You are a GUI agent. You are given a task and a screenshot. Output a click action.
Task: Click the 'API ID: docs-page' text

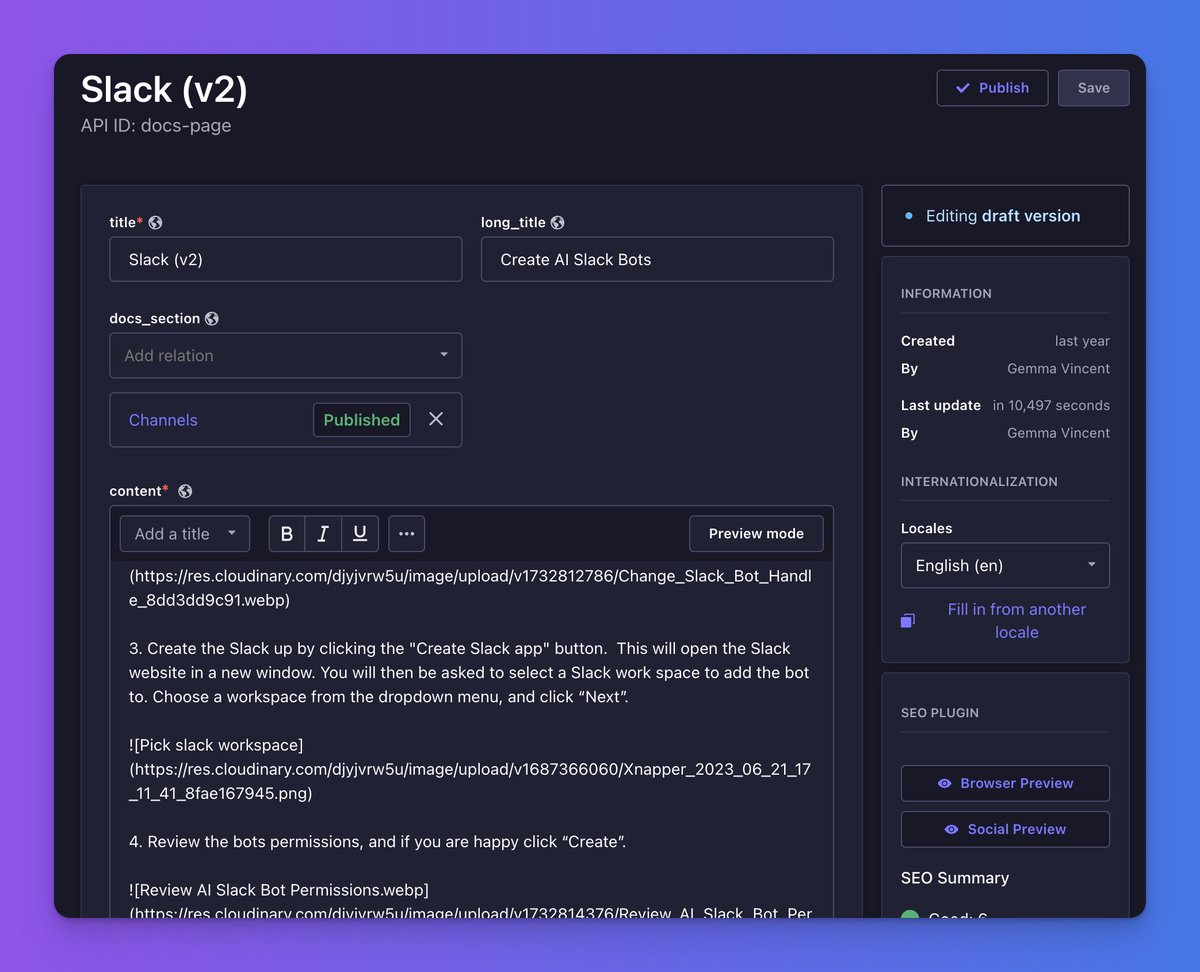[x=156, y=126]
